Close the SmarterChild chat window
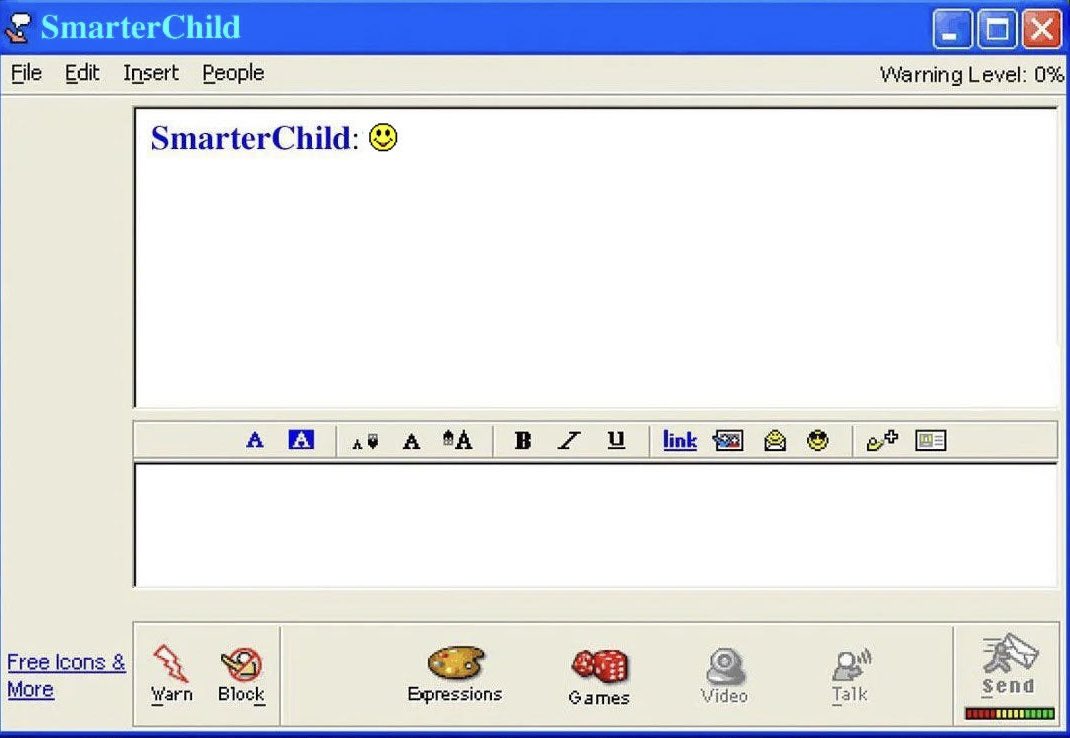 coord(1041,29)
